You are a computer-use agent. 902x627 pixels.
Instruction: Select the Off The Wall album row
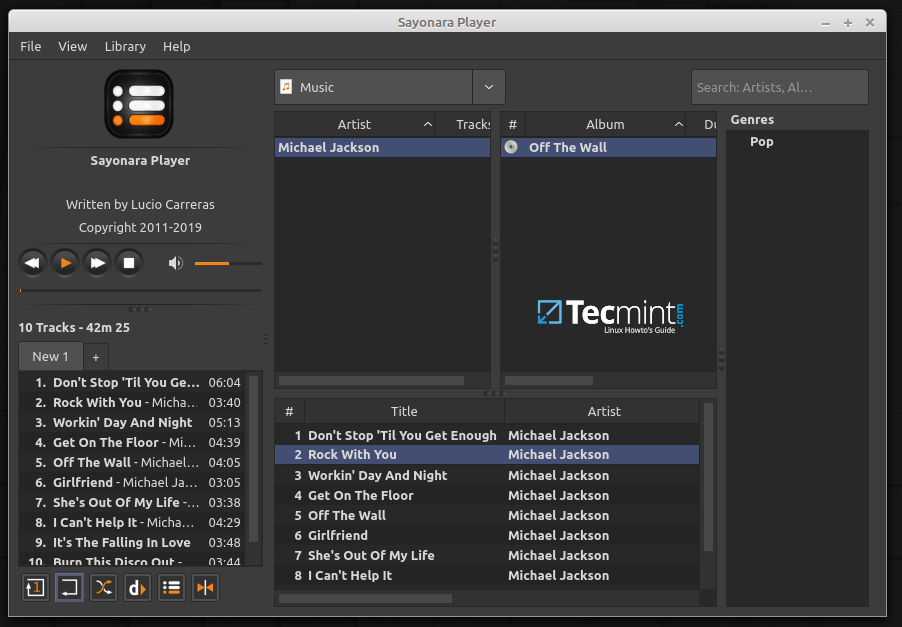pyautogui.click(x=609, y=147)
